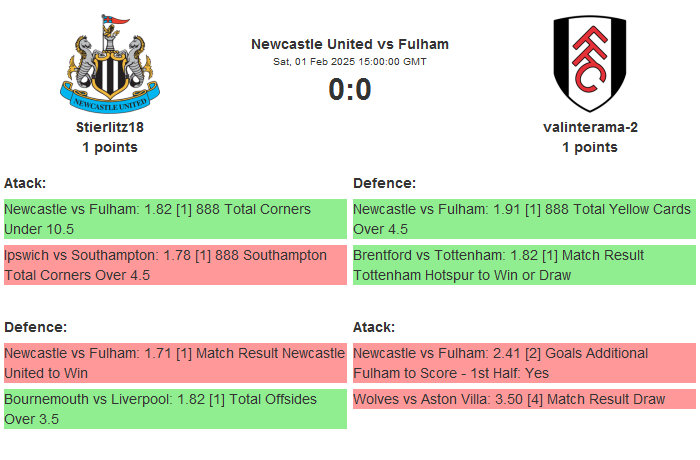Click the Newcastle United vs Fulham title
The height and width of the screenshot is (460, 700).
350,44
